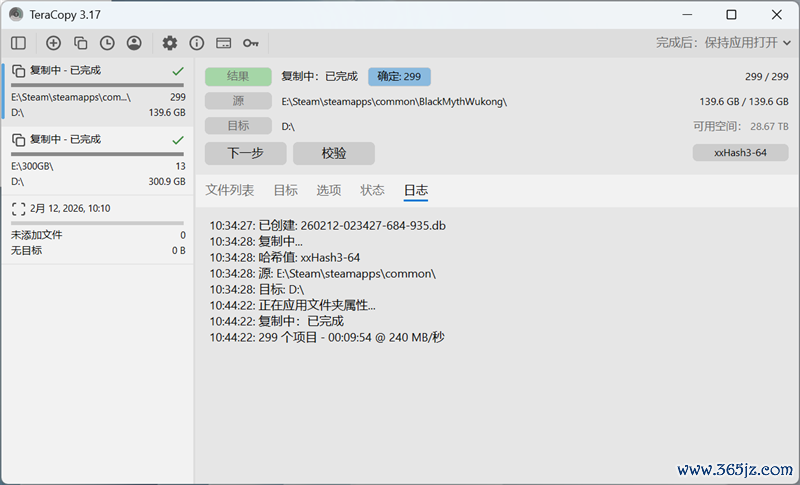Viewport: 800px width, 485px height.
Task: Switch to the 目标 tab
Action: (x=286, y=191)
